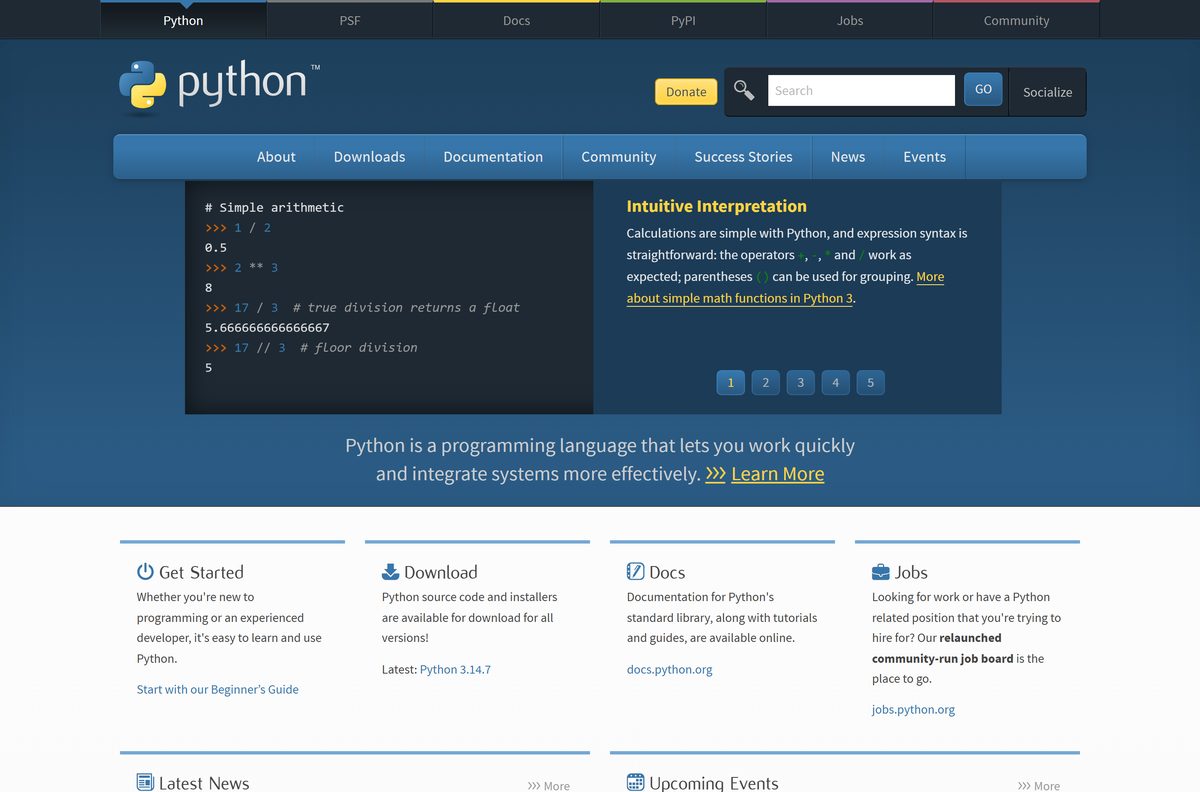The image size is (1200, 792).
Task: Show slide 4 of the code carousel
Action: point(836,382)
